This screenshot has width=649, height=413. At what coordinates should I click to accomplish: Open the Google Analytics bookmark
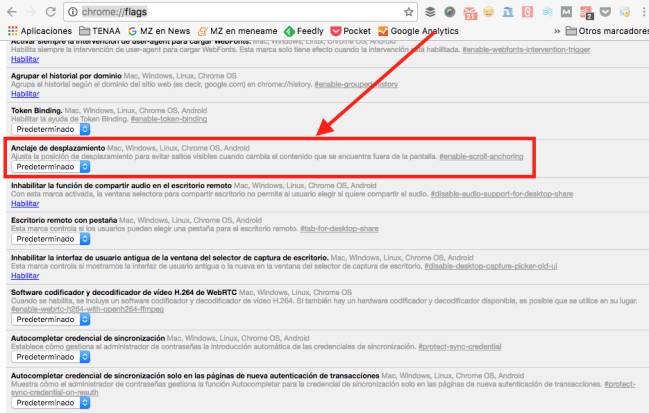pos(418,31)
